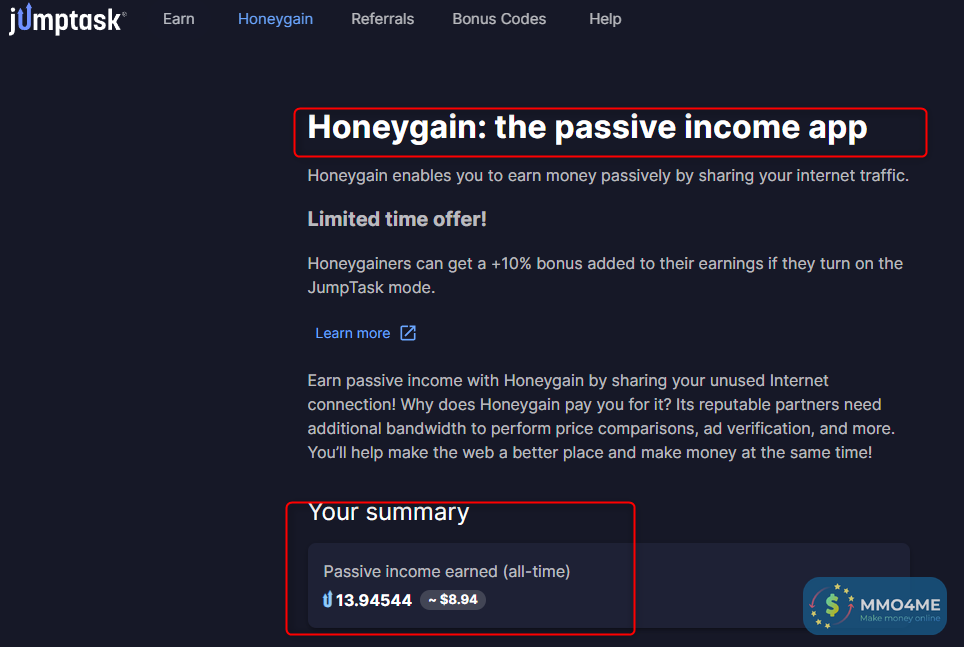
Task: Follow the Learn more link
Action: 353,333
